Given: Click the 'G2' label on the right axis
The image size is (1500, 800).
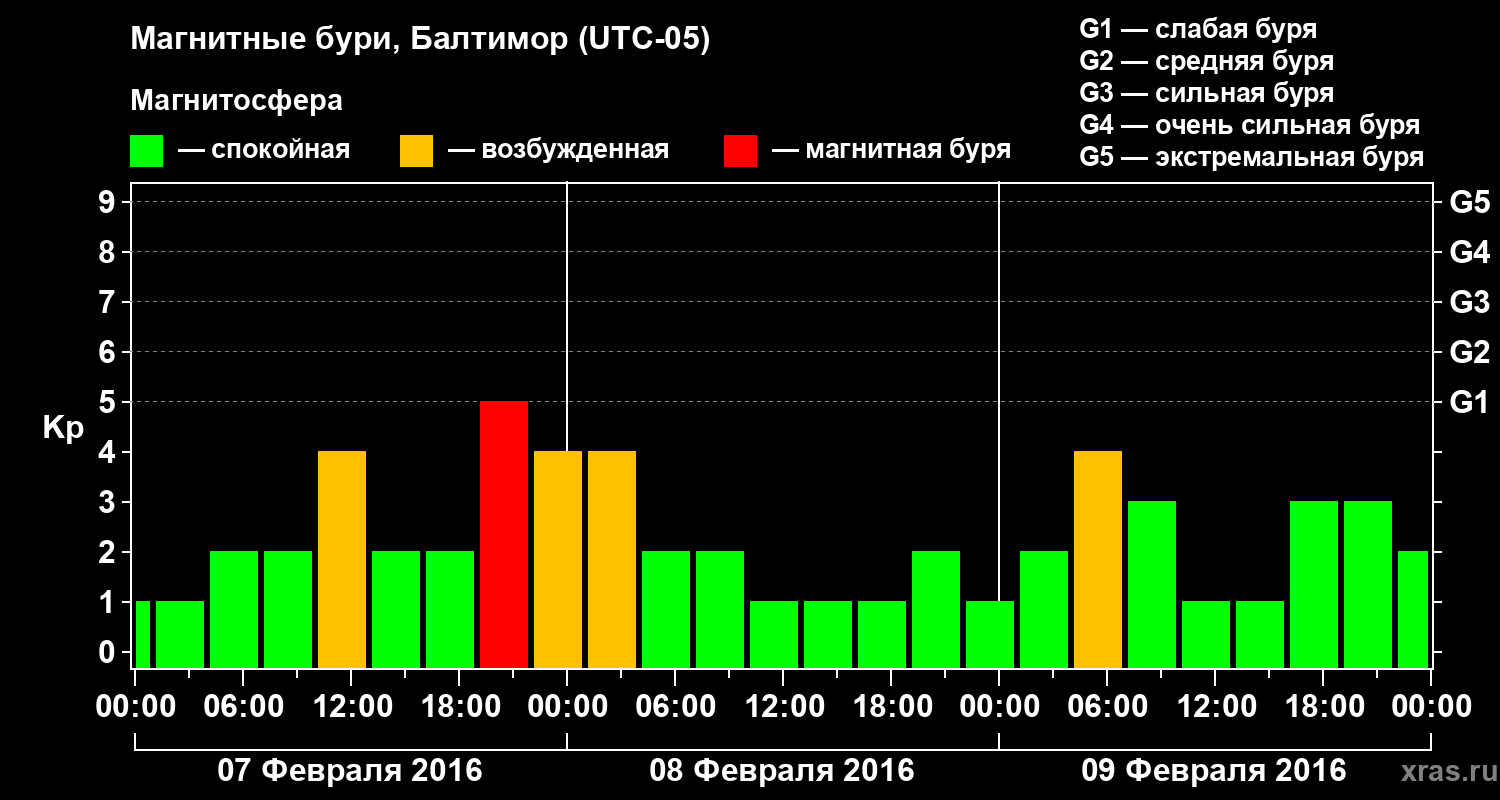Looking at the screenshot, I should coord(1470,352).
